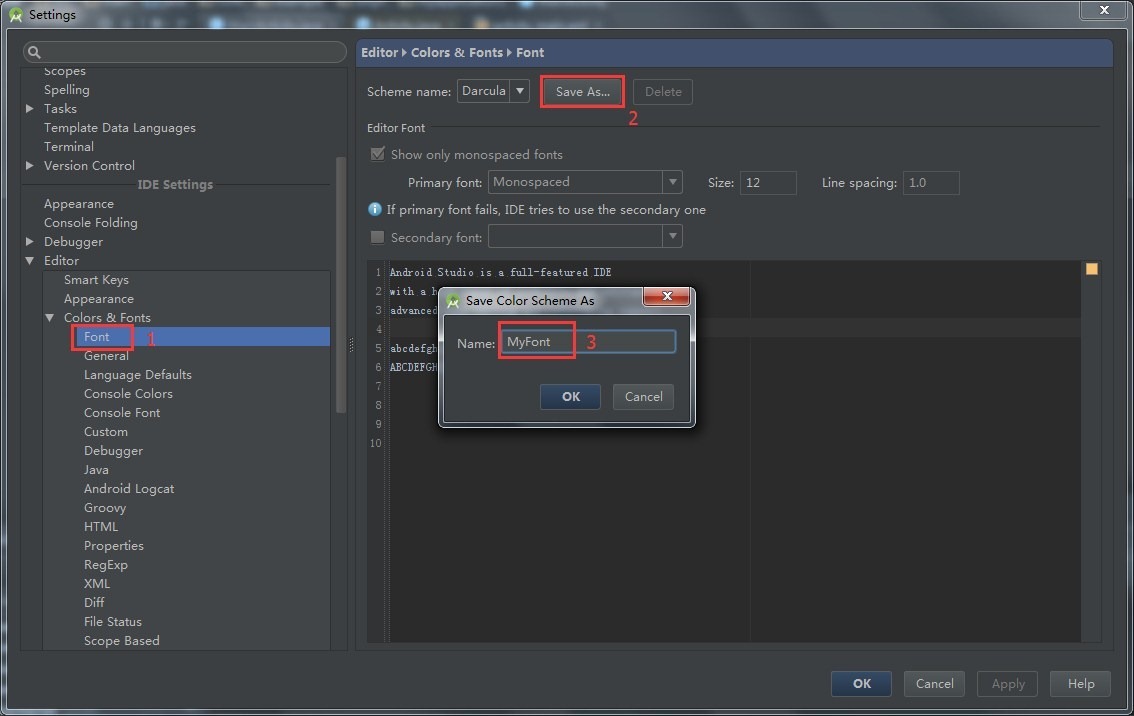Collapse the Colors & Fonts node

coord(50,318)
